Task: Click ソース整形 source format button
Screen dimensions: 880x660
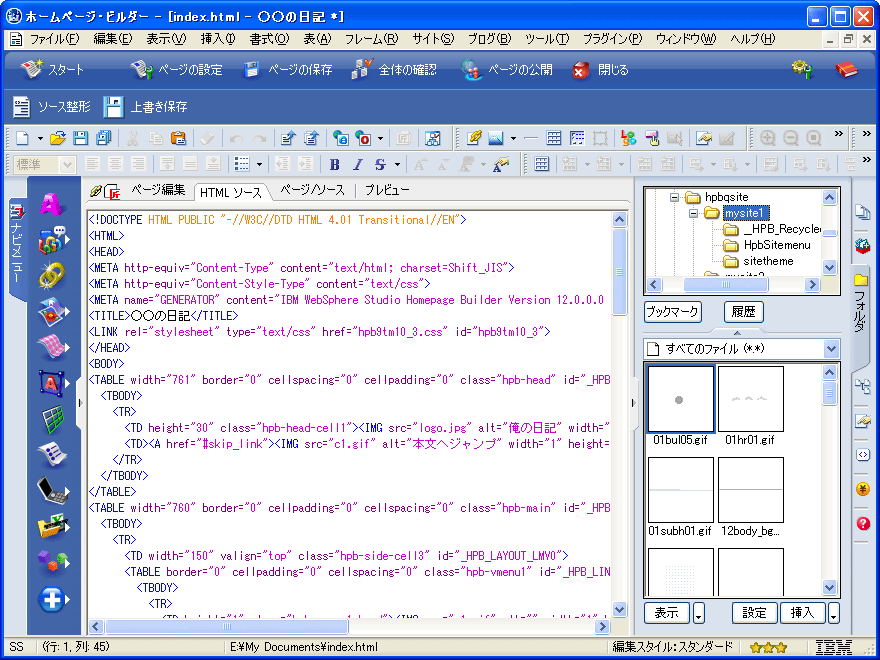Action: 52,107
